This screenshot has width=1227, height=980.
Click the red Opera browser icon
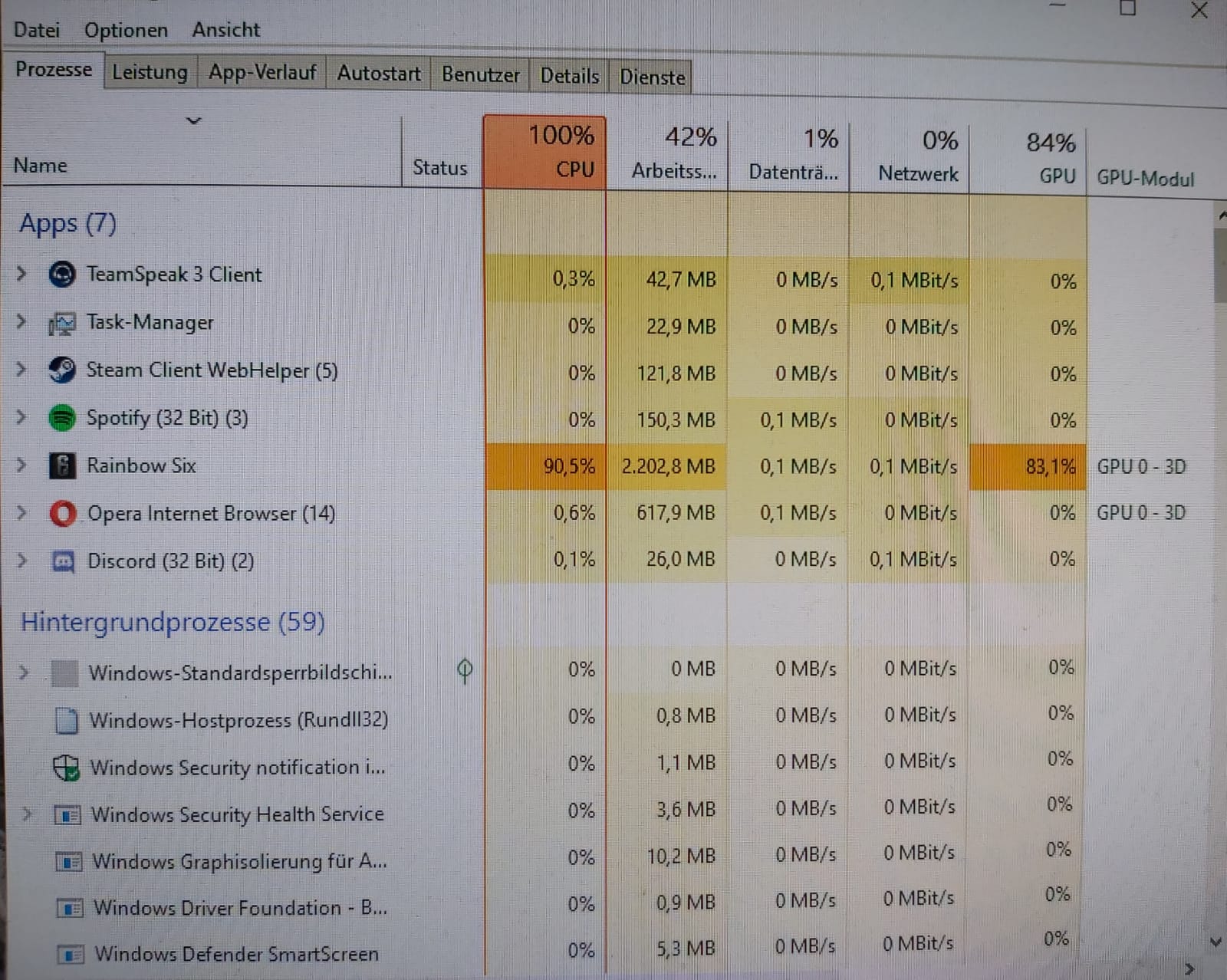pyautogui.click(x=63, y=513)
